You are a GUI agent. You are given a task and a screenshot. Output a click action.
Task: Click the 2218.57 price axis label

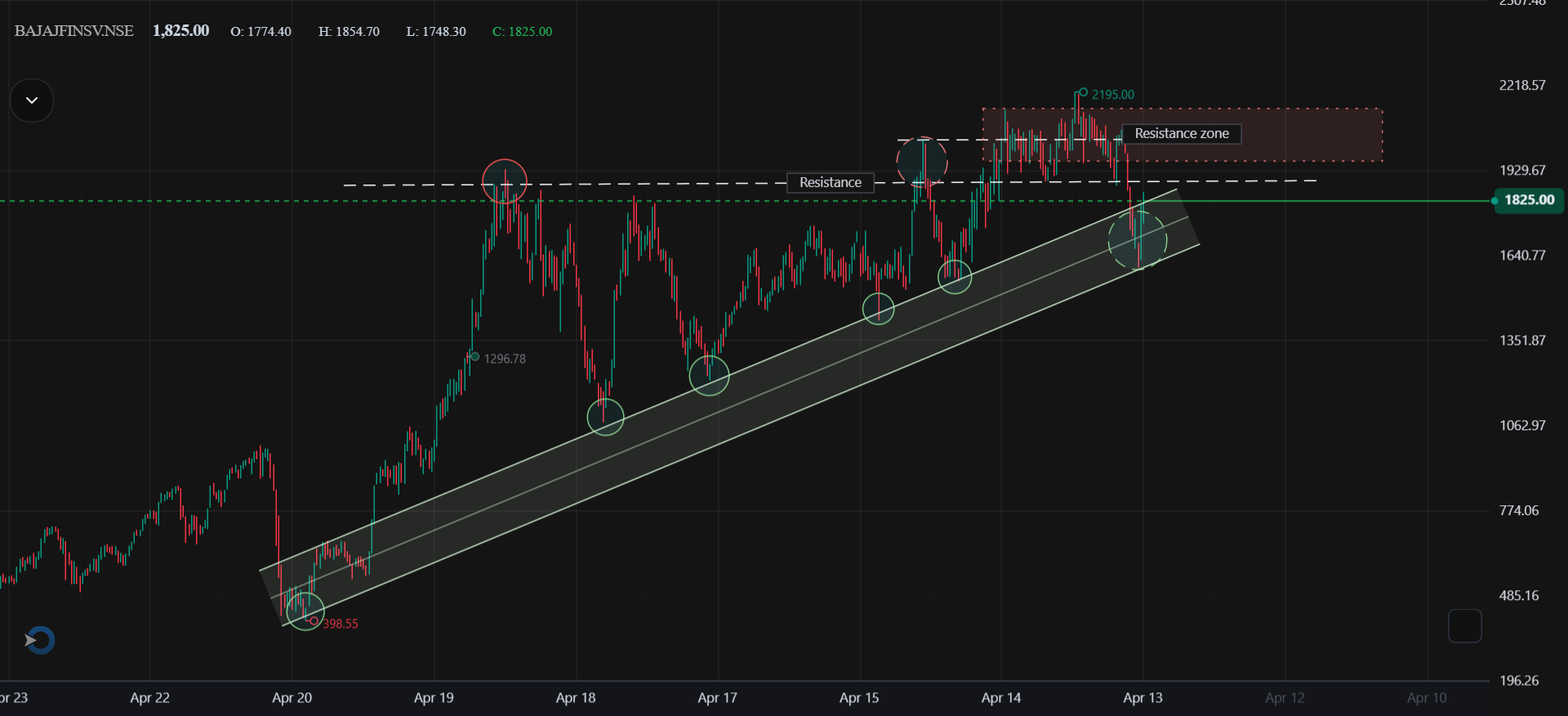click(1522, 86)
